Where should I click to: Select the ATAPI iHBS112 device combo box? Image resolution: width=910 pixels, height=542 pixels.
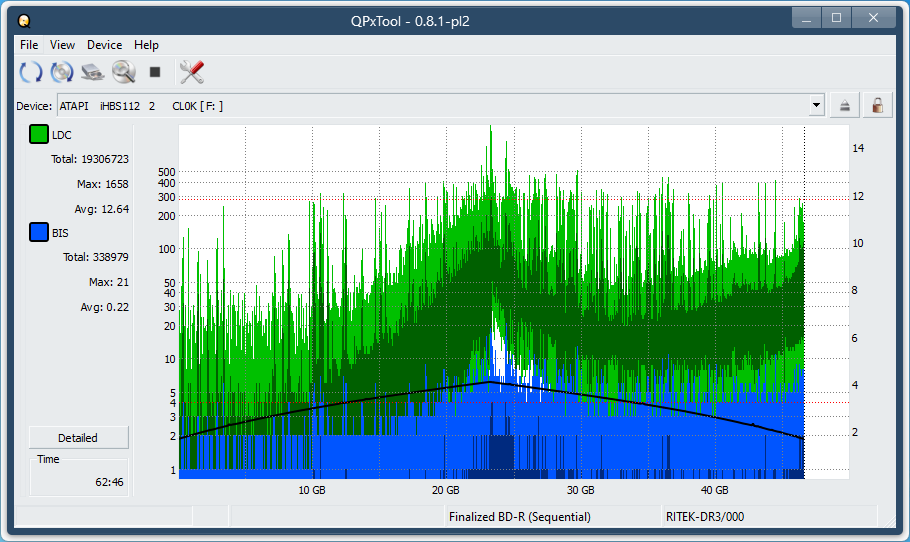pyautogui.click(x=441, y=106)
